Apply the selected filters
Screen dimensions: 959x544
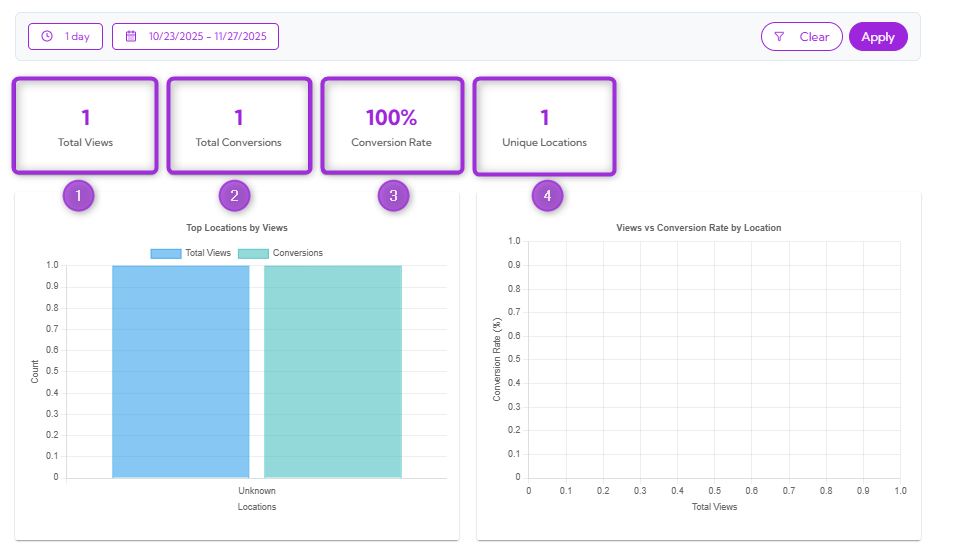[878, 37]
